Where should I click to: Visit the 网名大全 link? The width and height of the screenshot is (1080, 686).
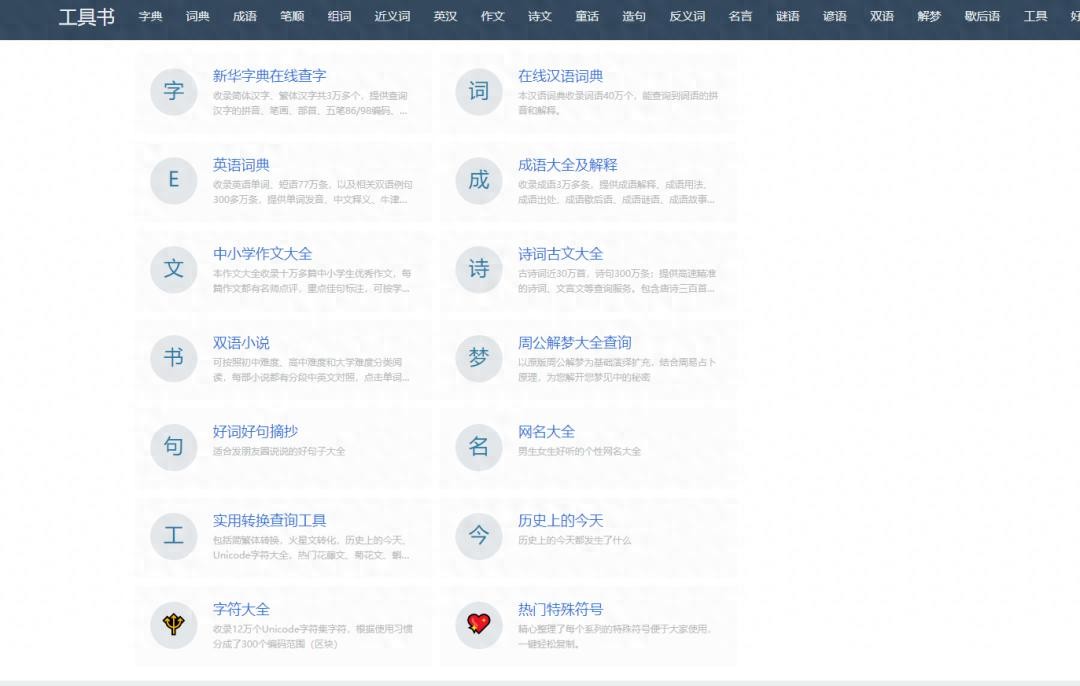[546, 432]
